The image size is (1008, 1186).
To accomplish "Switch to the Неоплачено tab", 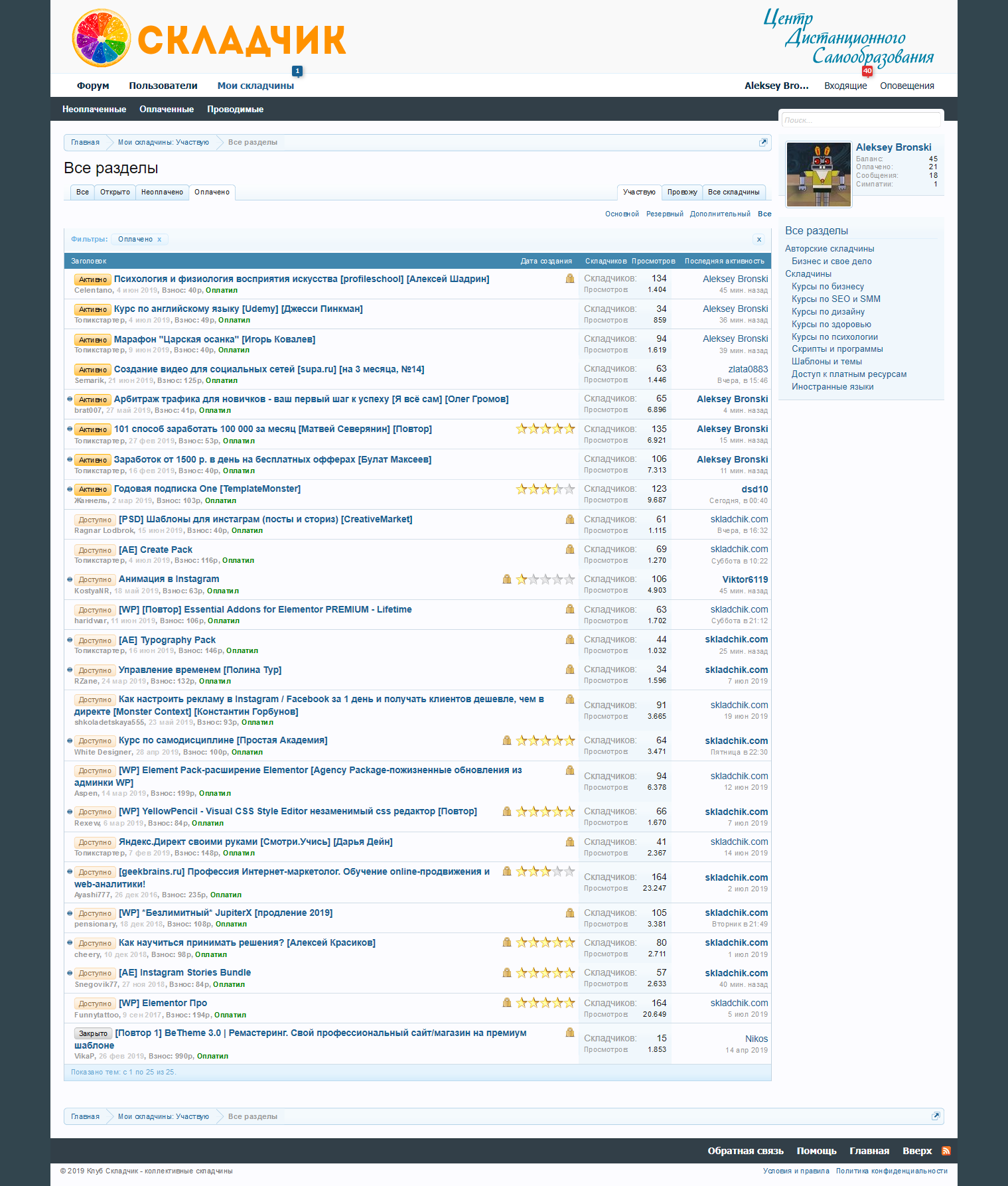I will coord(162,192).
